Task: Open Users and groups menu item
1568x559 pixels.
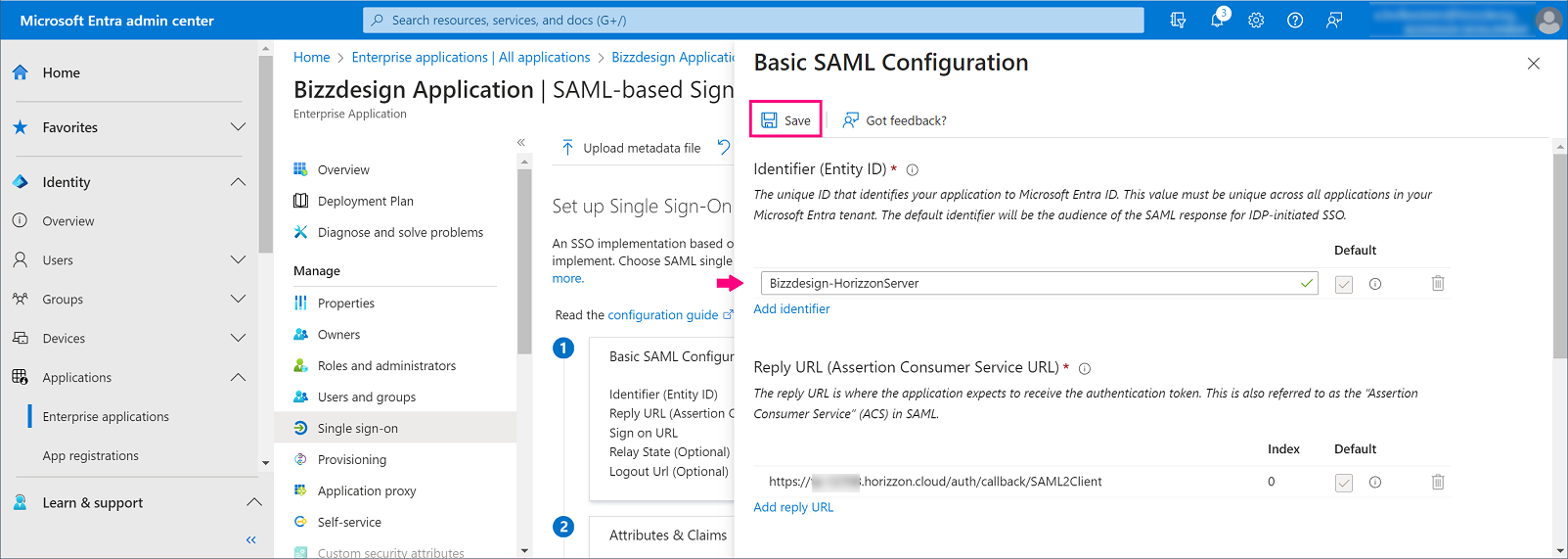Action: click(366, 397)
